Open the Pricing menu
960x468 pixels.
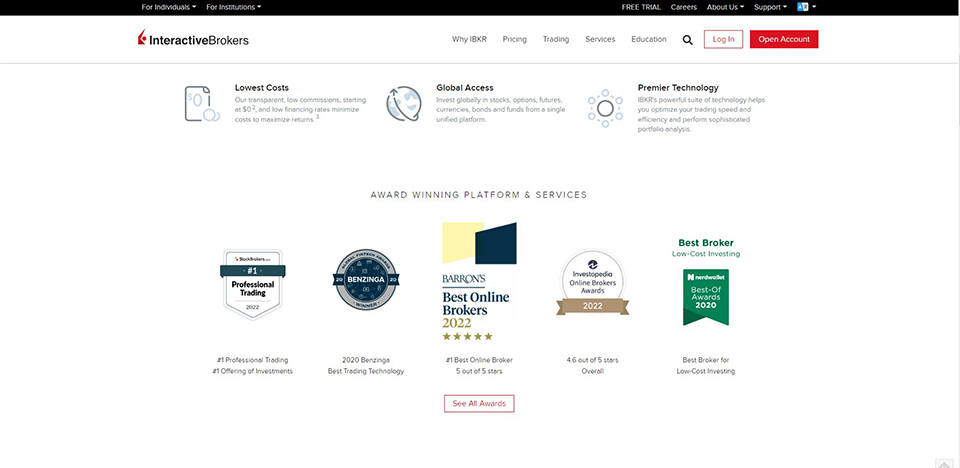(x=514, y=39)
